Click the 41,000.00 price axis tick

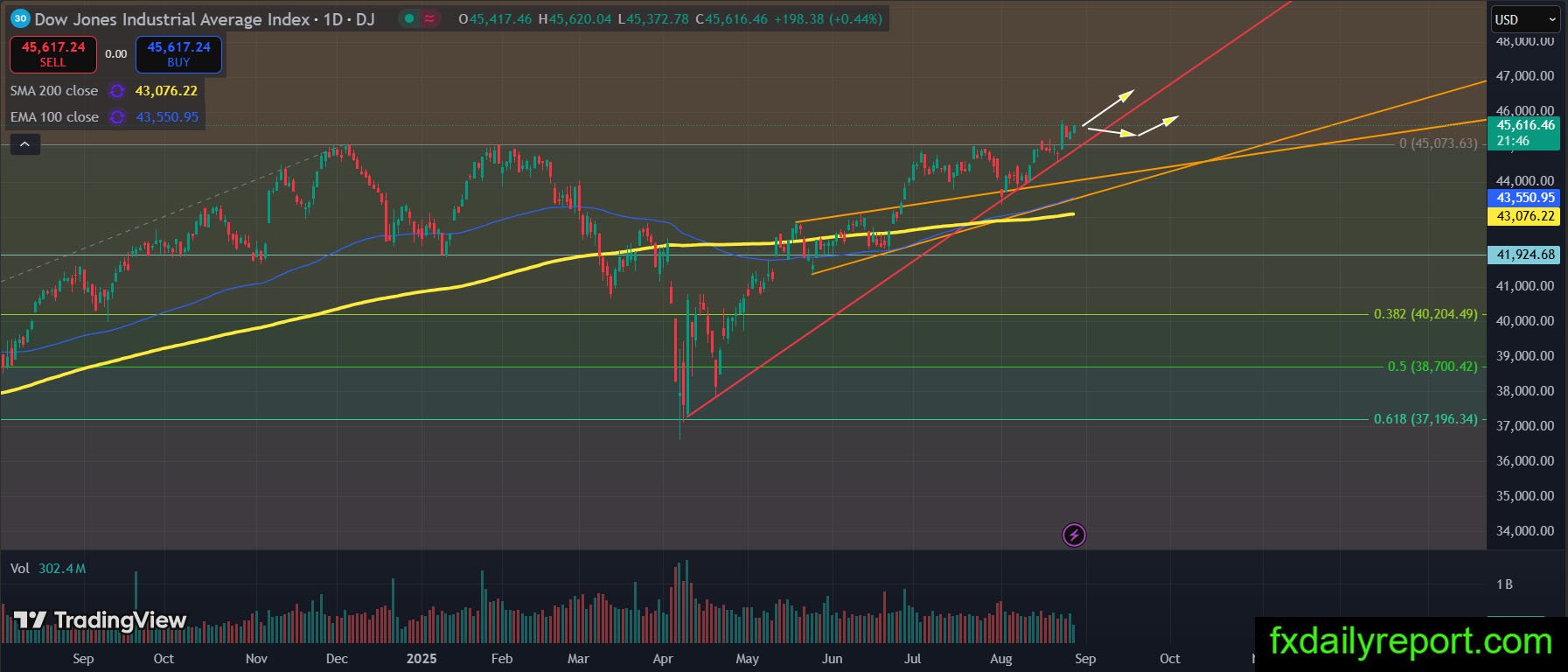[1525, 286]
